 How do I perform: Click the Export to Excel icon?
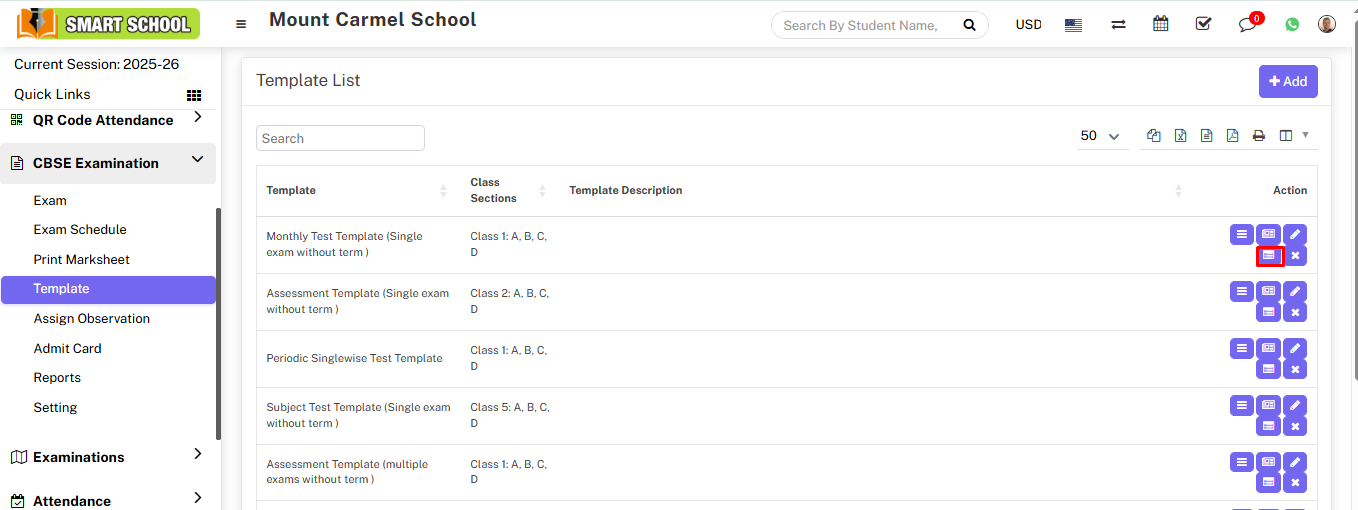point(1180,136)
